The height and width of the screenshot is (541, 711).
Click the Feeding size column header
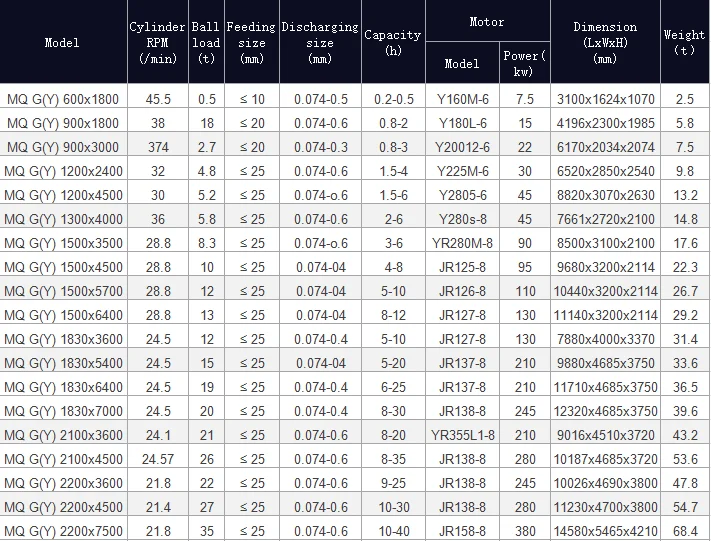252,42
